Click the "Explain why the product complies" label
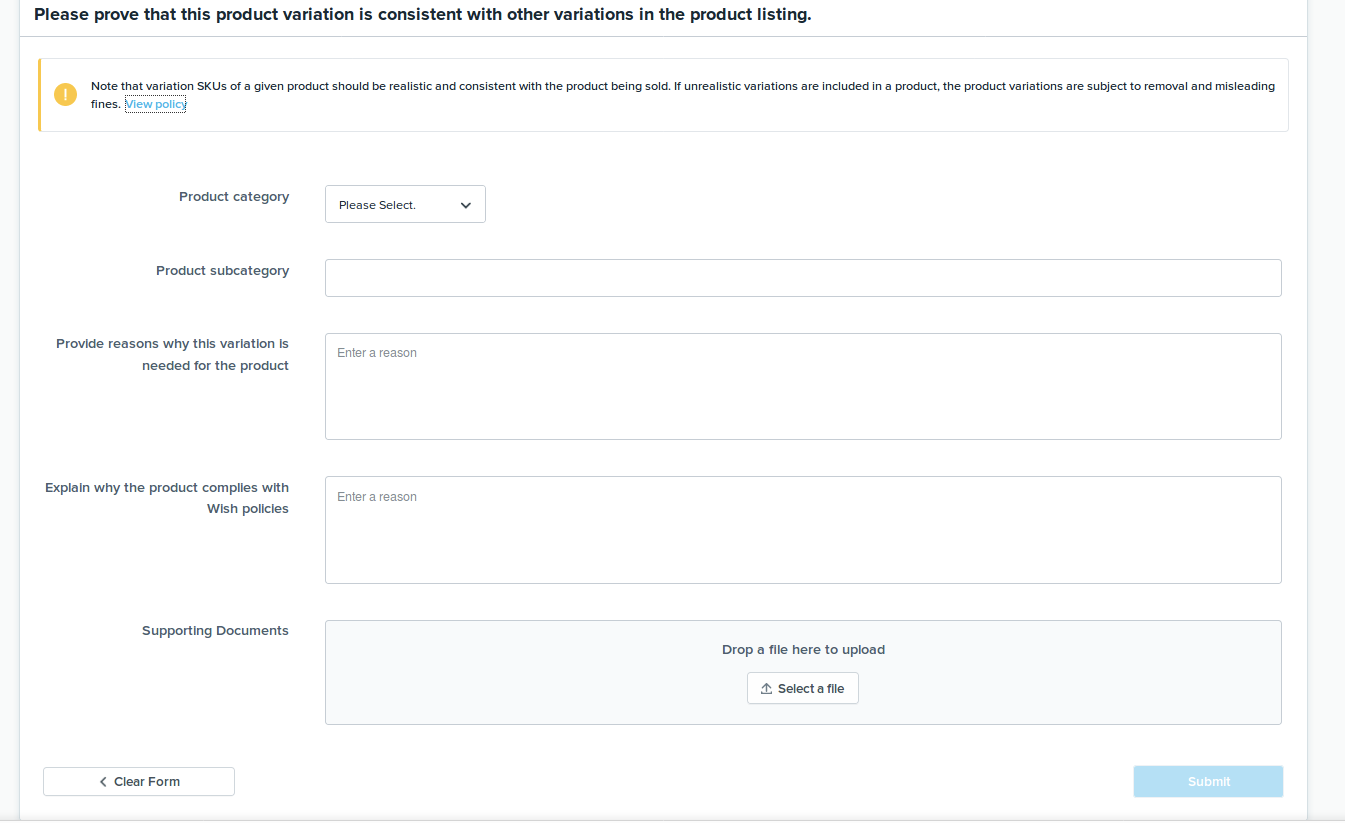The image size is (1345, 823). (167, 488)
